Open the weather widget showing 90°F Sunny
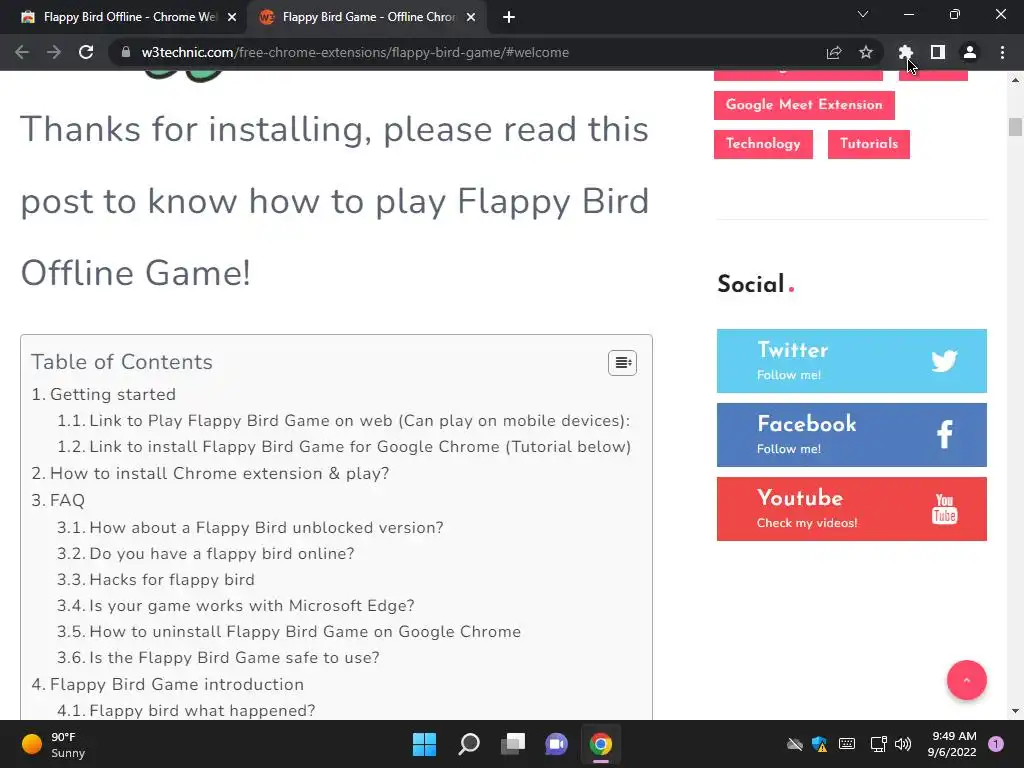This screenshot has width=1024, height=768. point(54,744)
